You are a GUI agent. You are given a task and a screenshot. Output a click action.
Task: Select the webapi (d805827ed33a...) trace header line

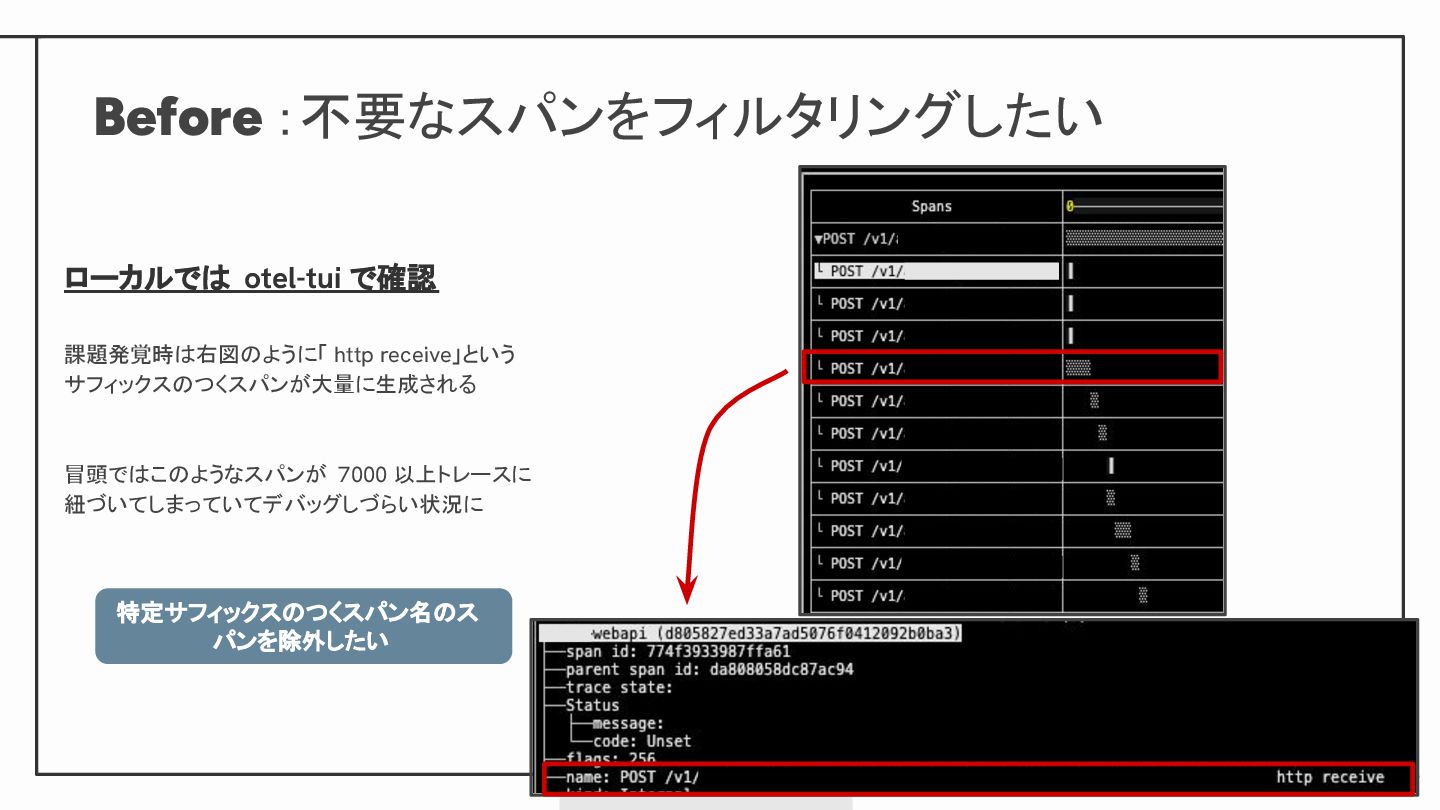pos(751,634)
